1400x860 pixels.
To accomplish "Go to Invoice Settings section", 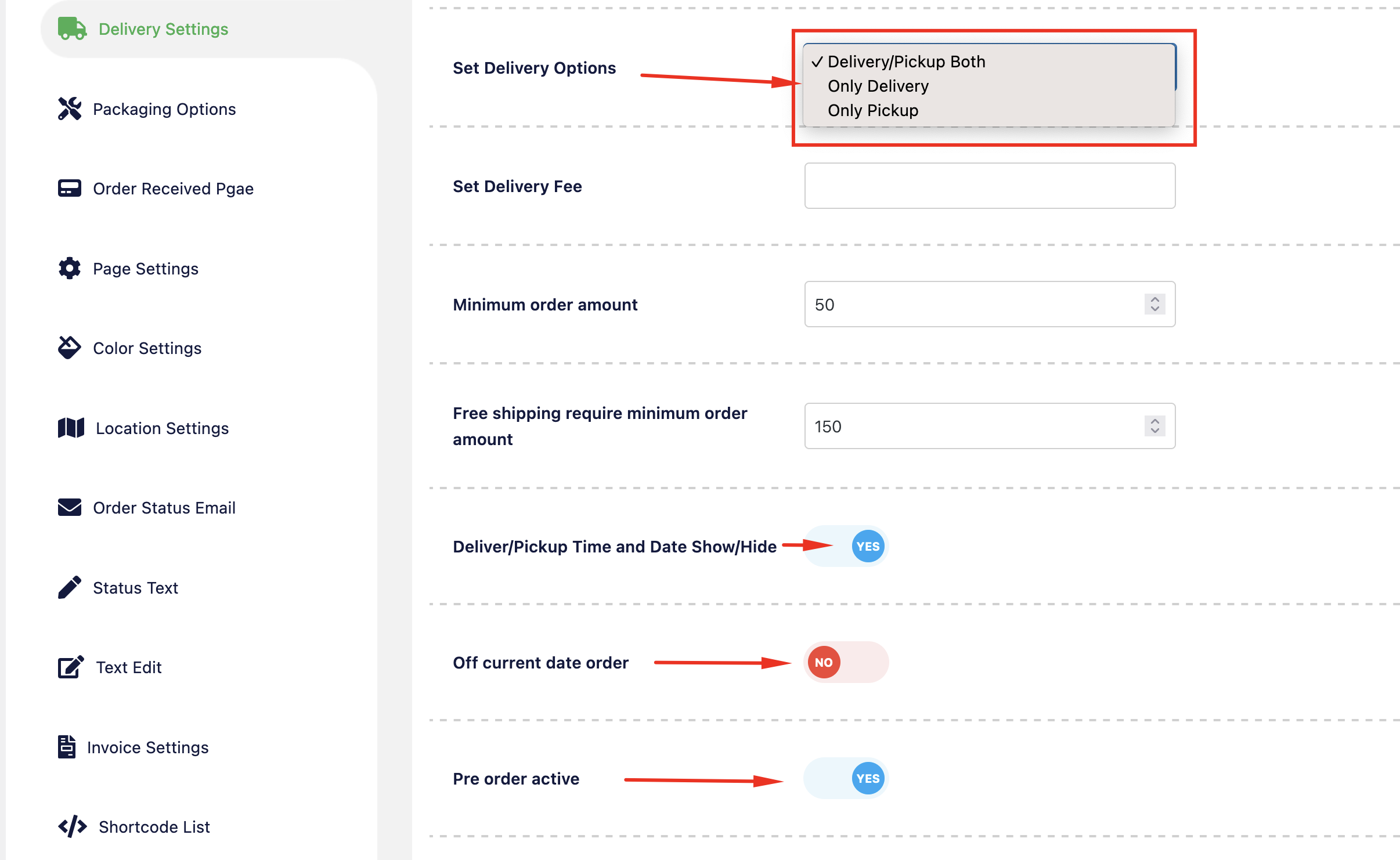I will click(x=147, y=747).
